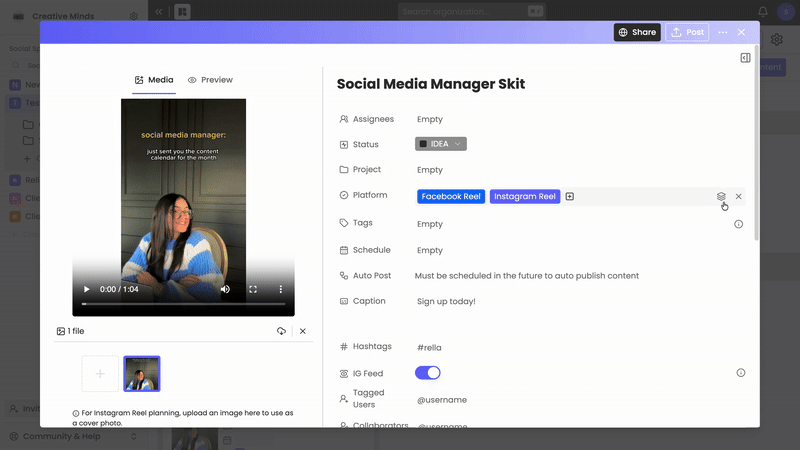Viewport: 800px width, 450px height.
Task: Click the Hashtags # icon
Action: tap(344, 346)
